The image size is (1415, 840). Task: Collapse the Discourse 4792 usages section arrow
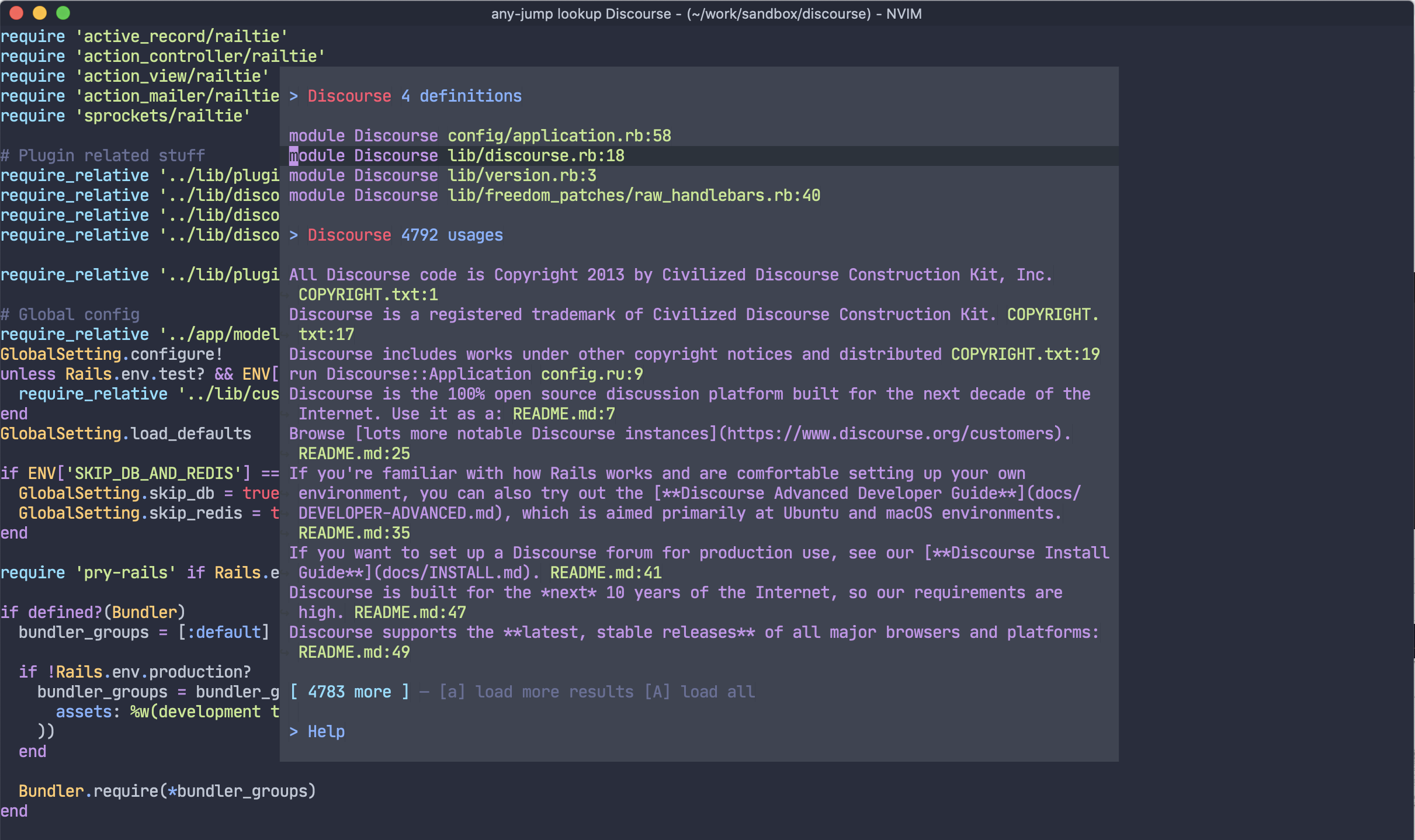point(293,235)
